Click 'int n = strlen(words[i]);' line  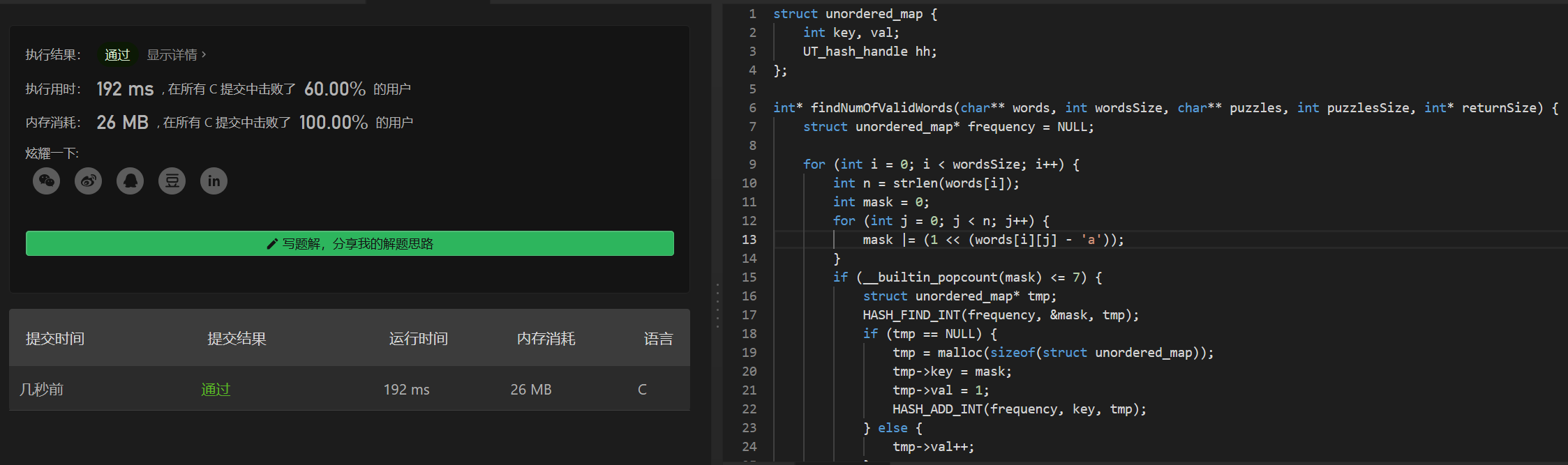click(926, 183)
